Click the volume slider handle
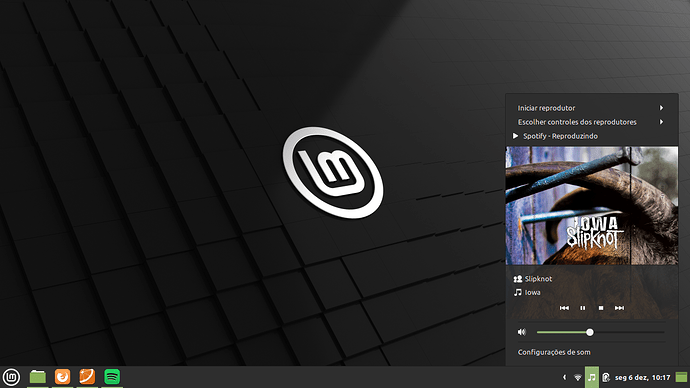690x388 pixels. tap(590, 332)
